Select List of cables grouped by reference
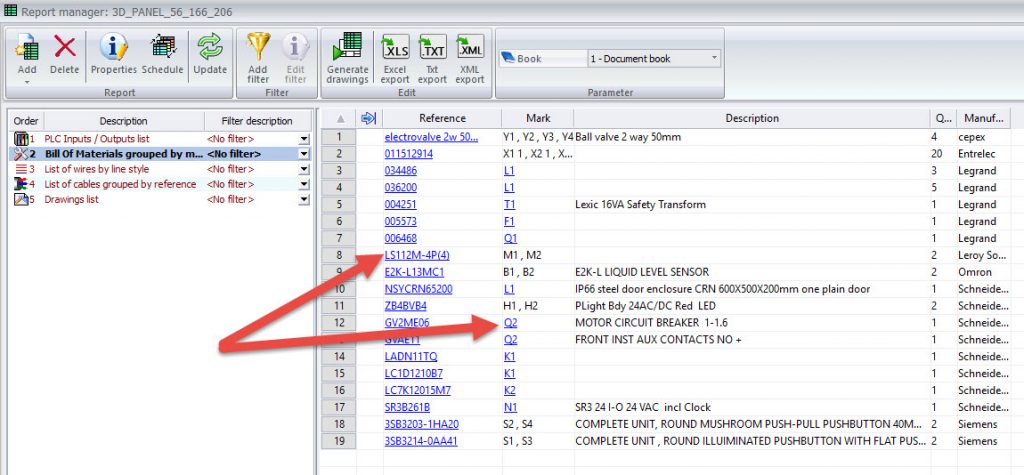Viewport: 1024px width, 475px height. pos(120,184)
